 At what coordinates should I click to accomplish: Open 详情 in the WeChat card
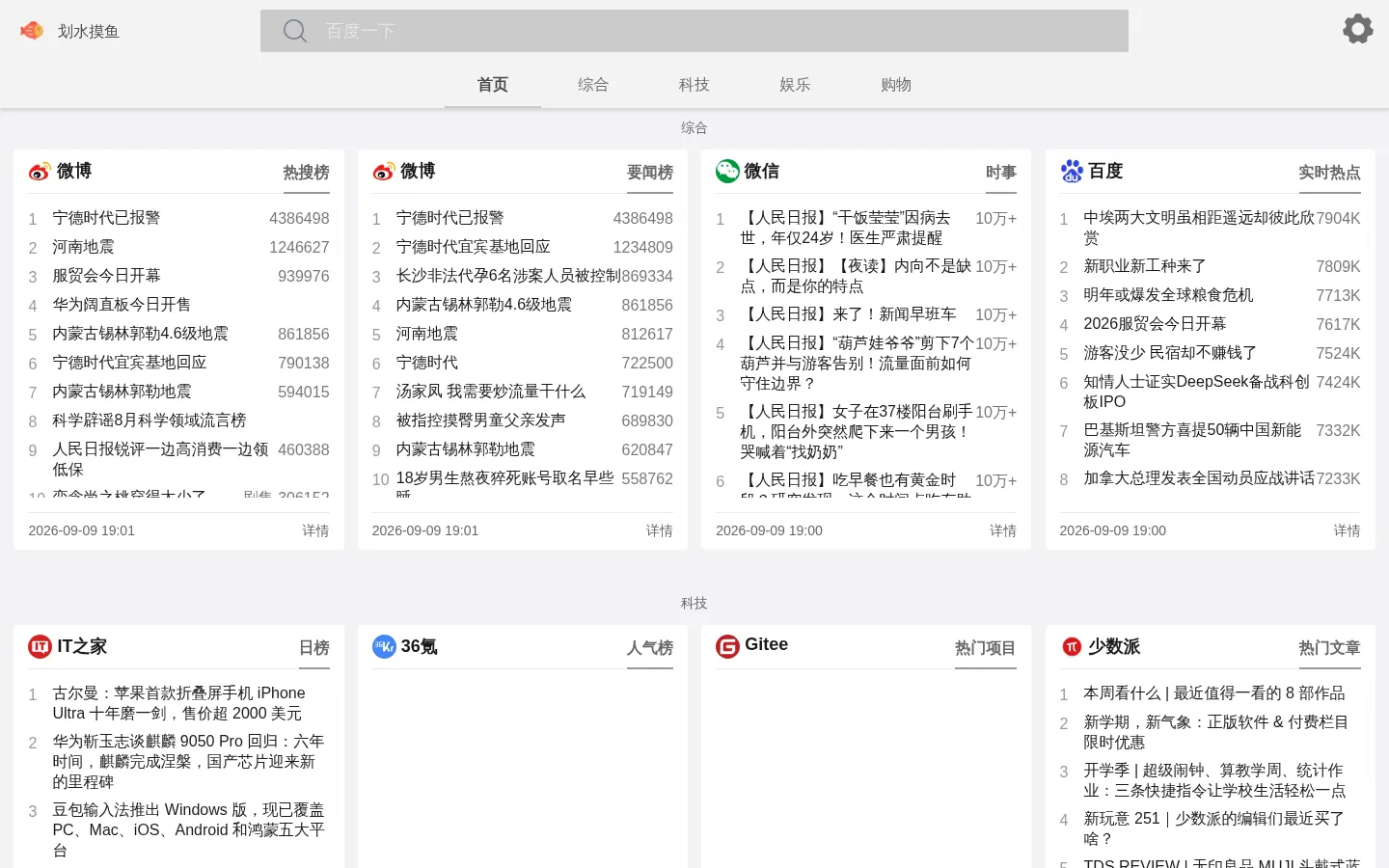pos(1003,530)
